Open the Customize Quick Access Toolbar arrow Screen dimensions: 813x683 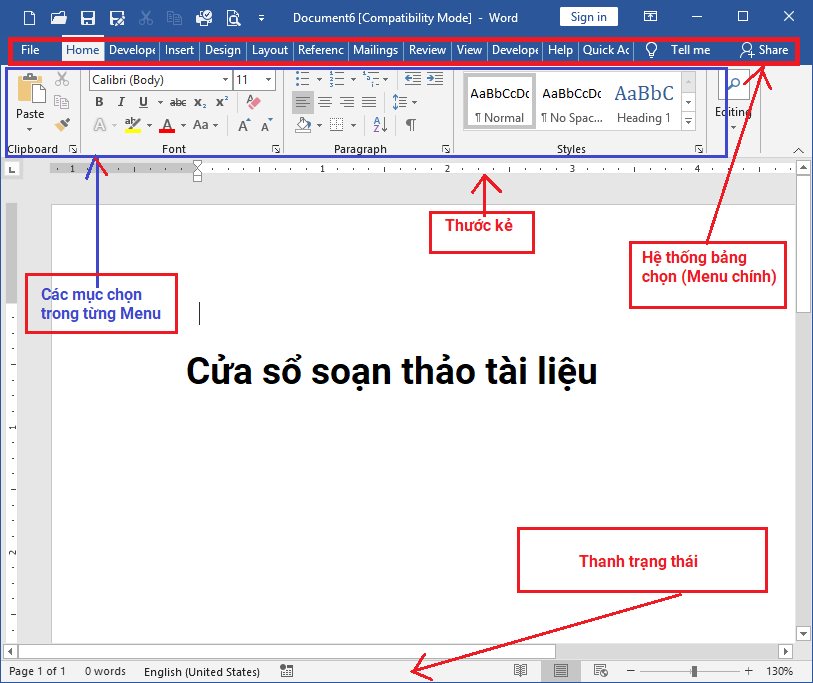[x=261, y=18]
